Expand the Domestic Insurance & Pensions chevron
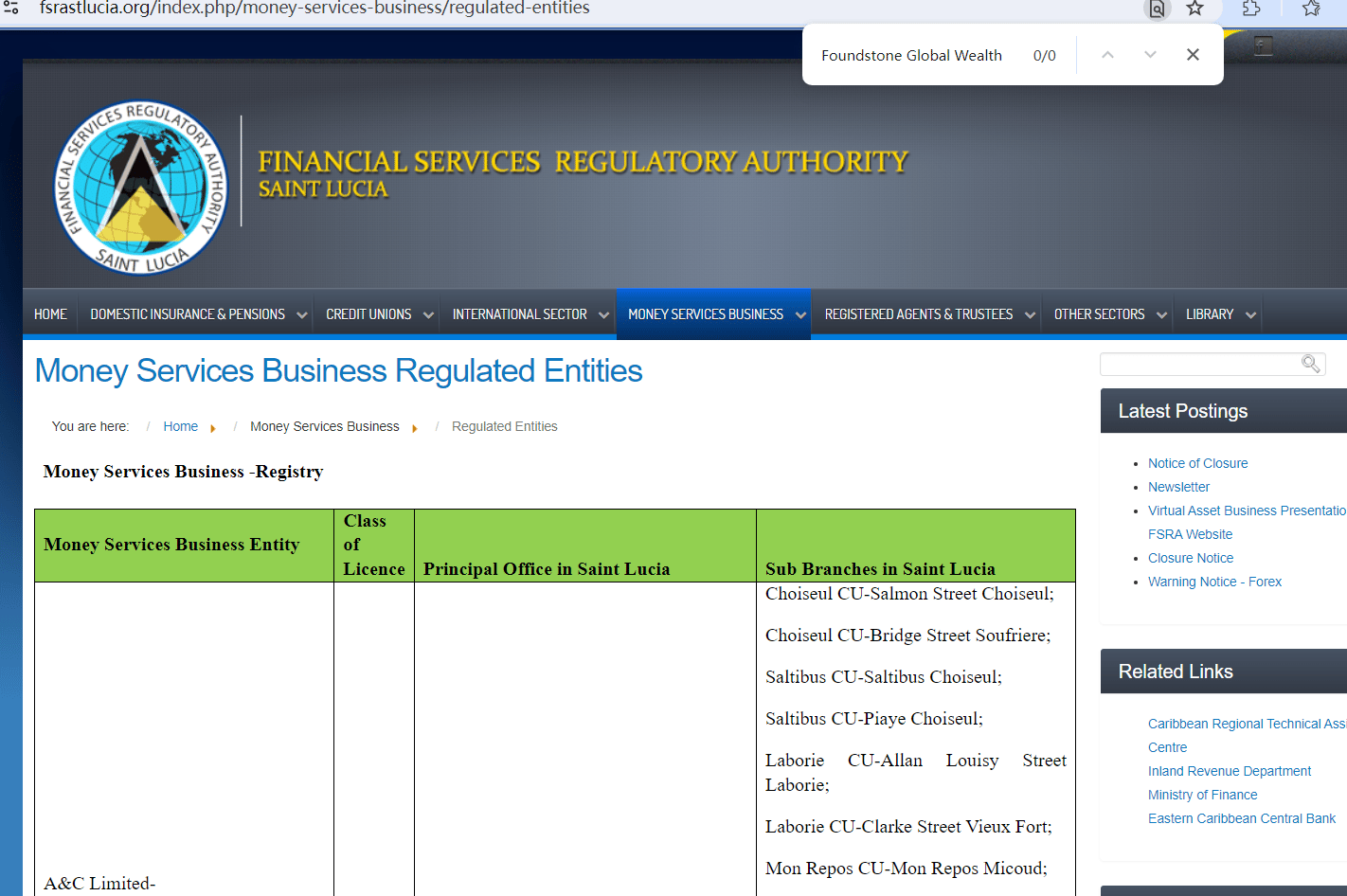Viewport: 1347px width, 896px height. coord(302,314)
